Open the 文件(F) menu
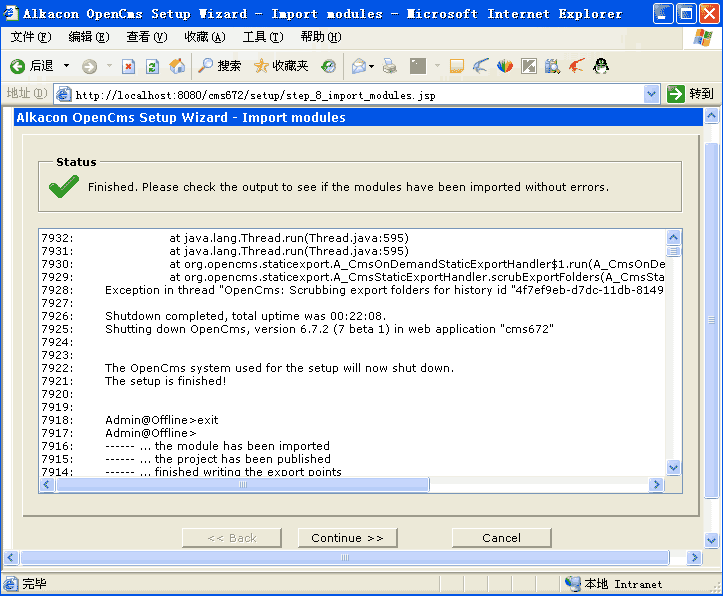This screenshot has width=723, height=596. tap(31, 37)
